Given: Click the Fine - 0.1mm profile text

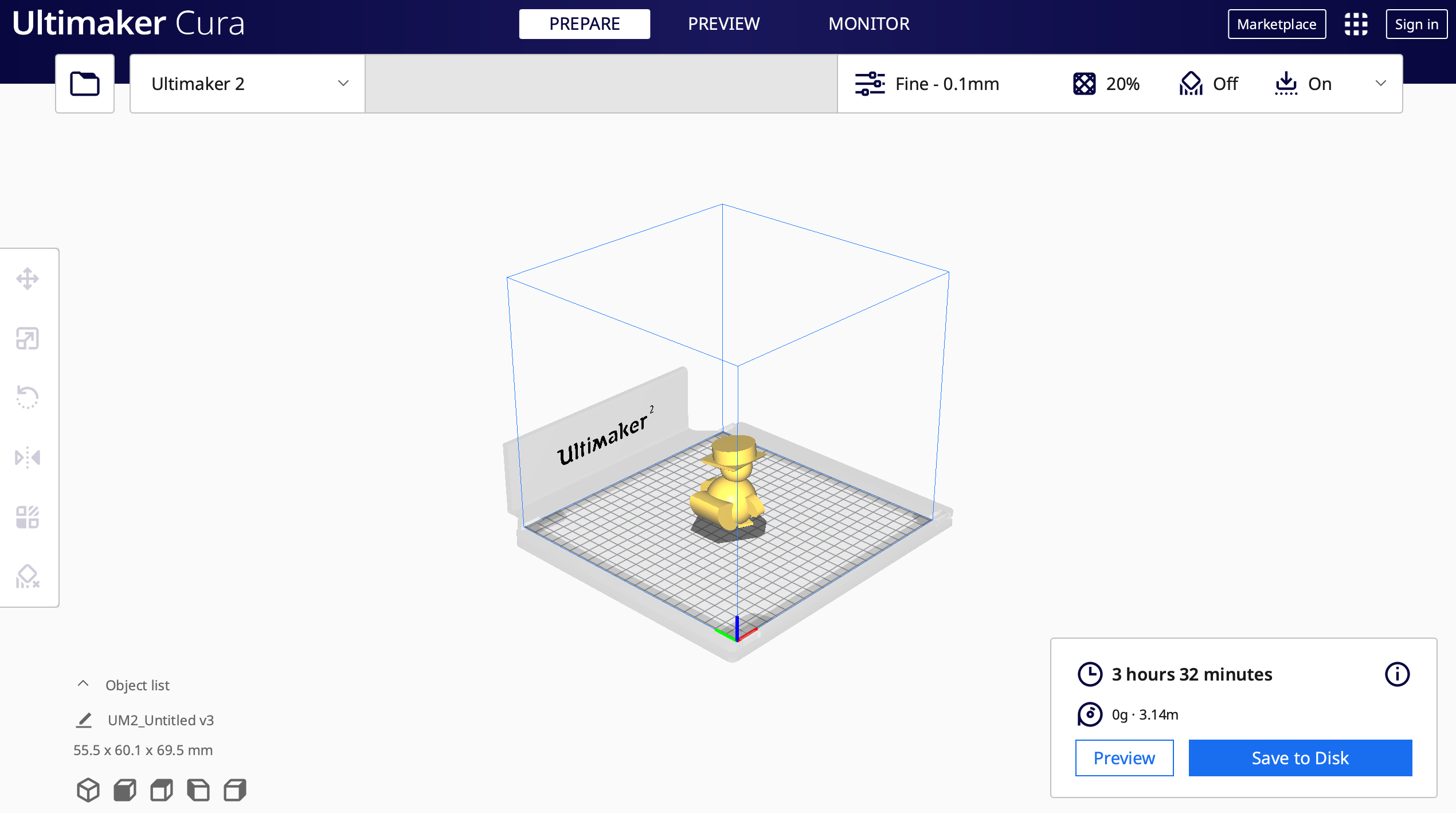Looking at the screenshot, I should tap(948, 84).
